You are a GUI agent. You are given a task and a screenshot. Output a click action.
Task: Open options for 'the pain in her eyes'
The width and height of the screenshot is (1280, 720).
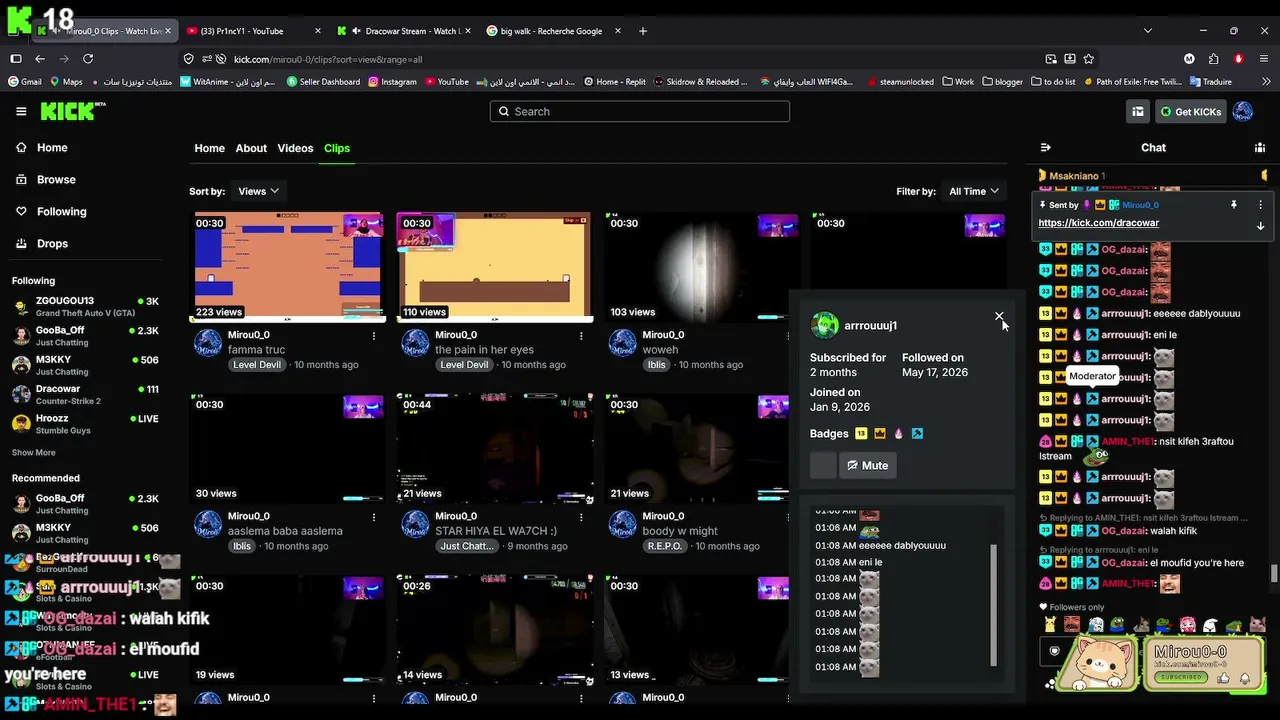click(581, 335)
